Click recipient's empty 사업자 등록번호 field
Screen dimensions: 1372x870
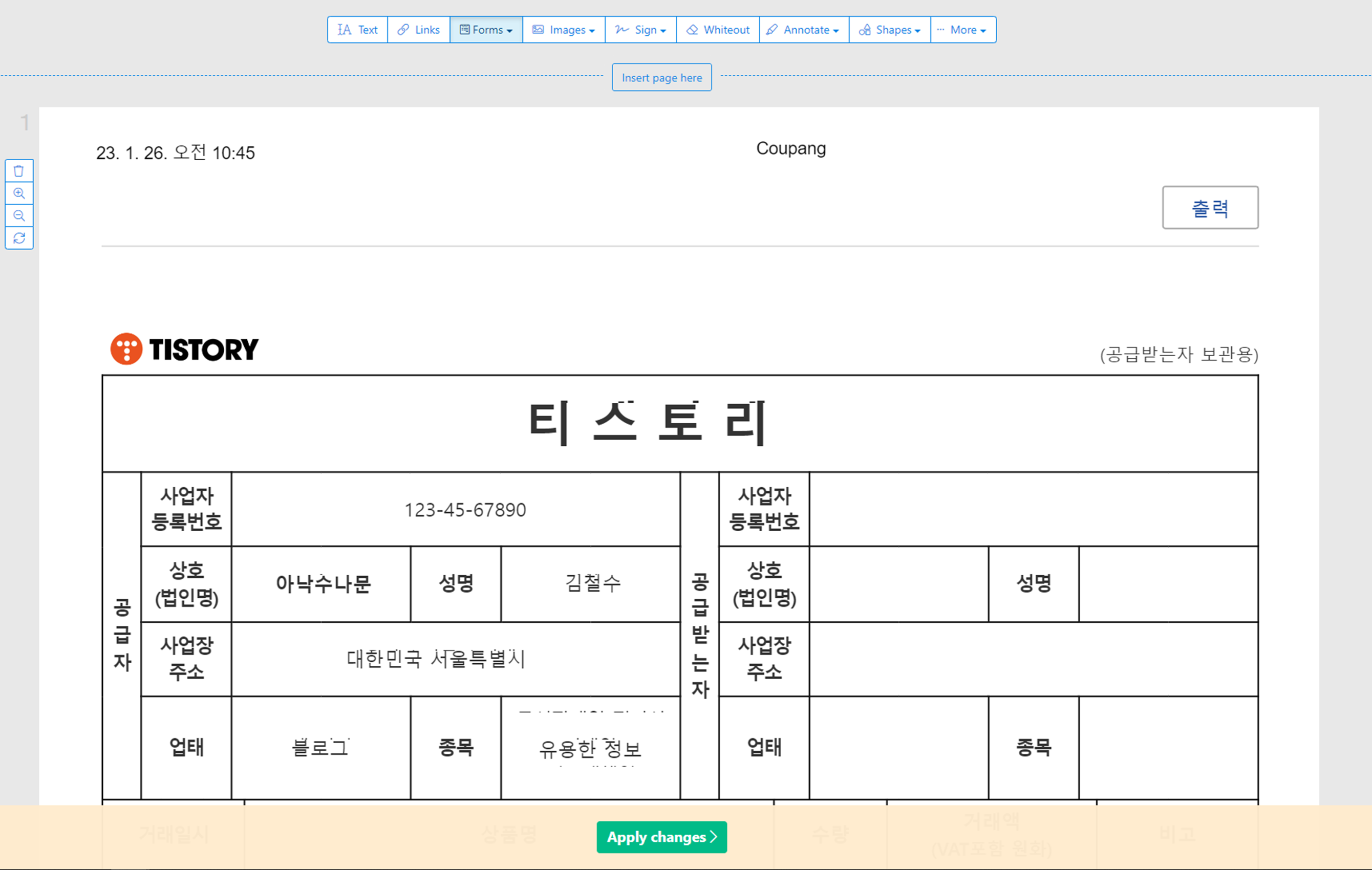pos(1034,509)
